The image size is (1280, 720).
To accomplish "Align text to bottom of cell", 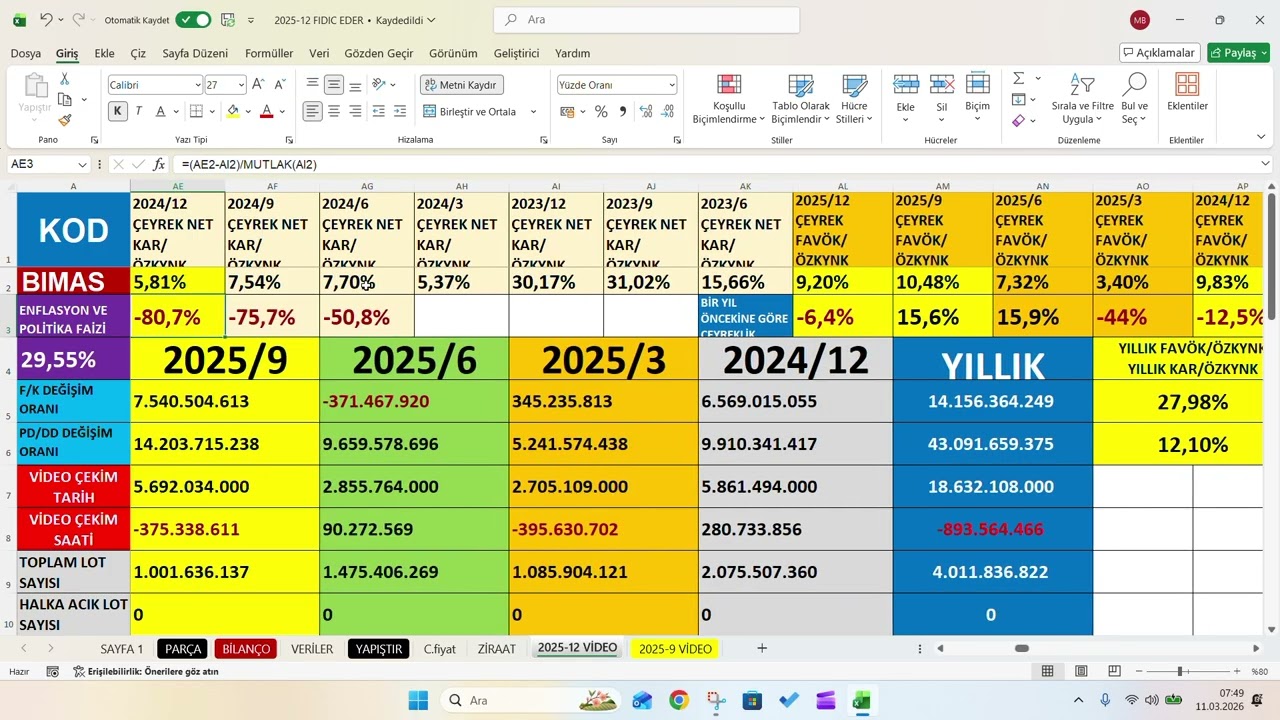I will pyautogui.click(x=354, y=85).
